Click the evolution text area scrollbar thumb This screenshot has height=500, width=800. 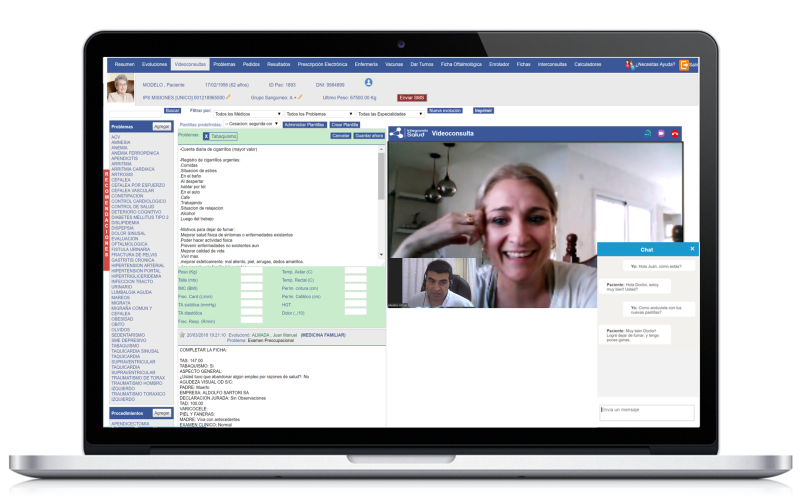tap(381, 176)
